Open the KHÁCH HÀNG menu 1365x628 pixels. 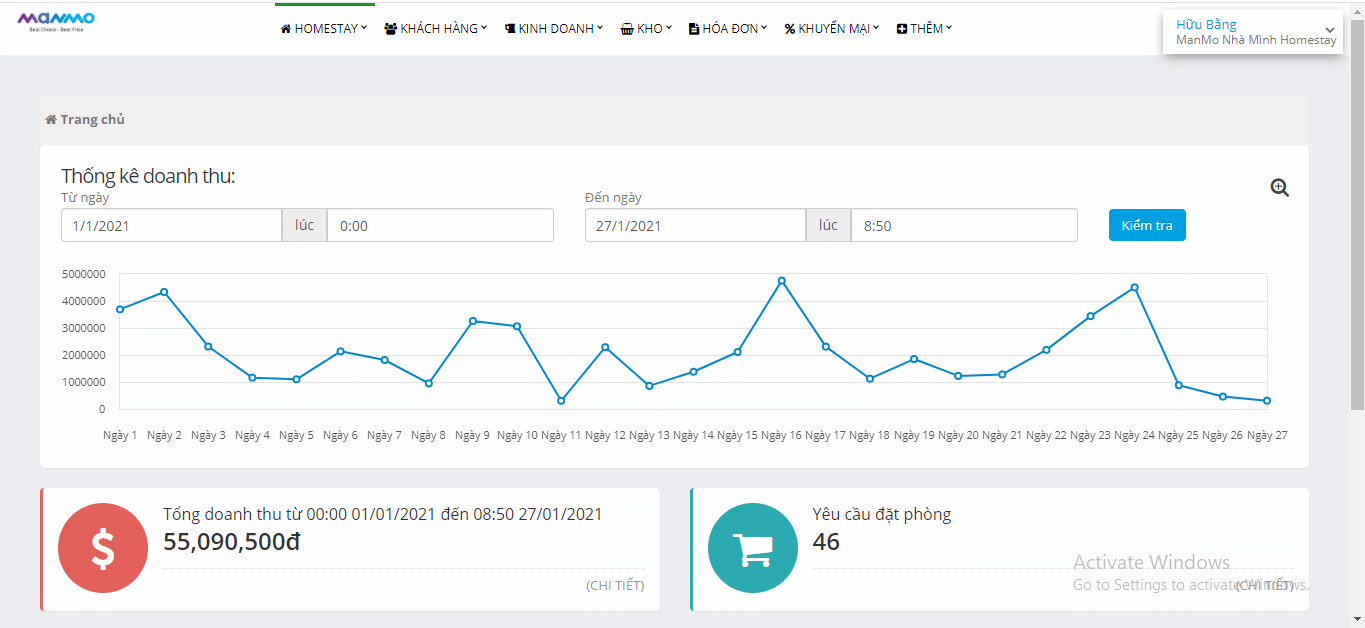click(435, 29)
